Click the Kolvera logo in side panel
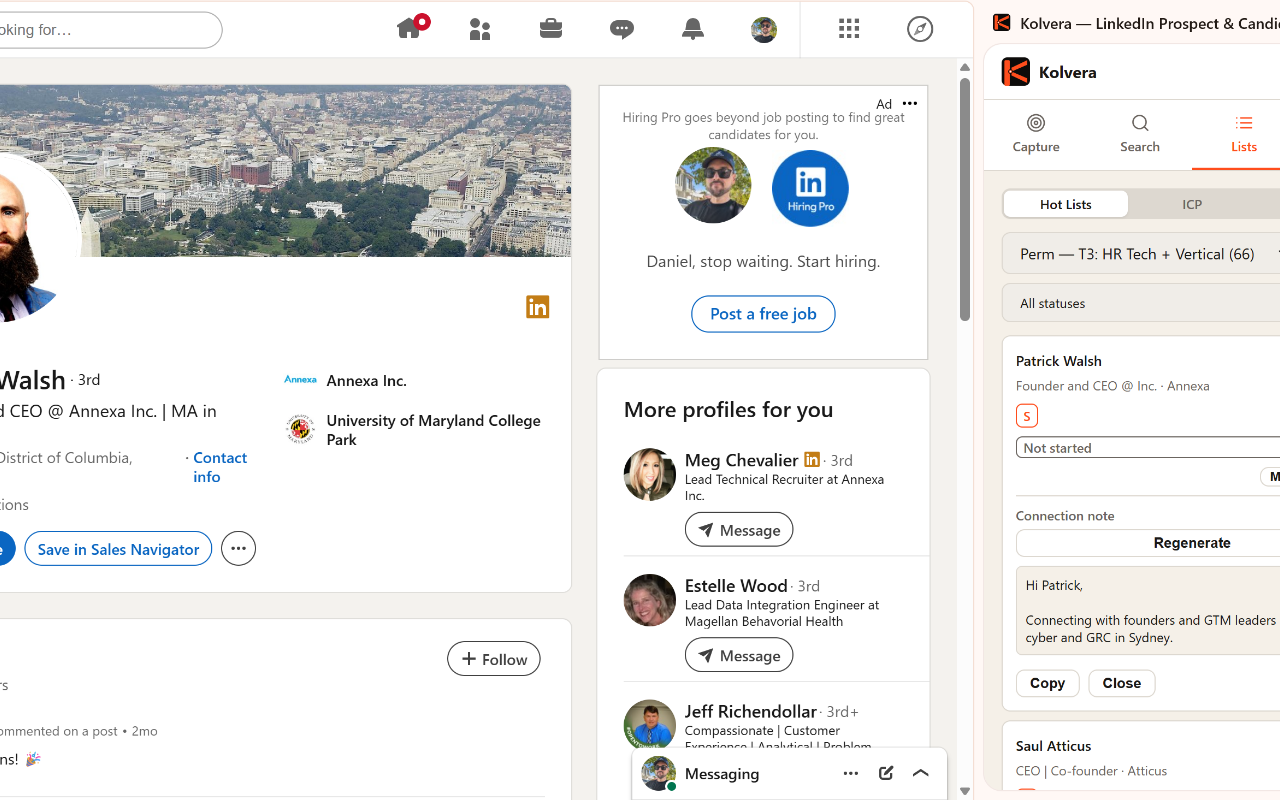Viewport: 1280px width, 800px height. [1016, 72]
